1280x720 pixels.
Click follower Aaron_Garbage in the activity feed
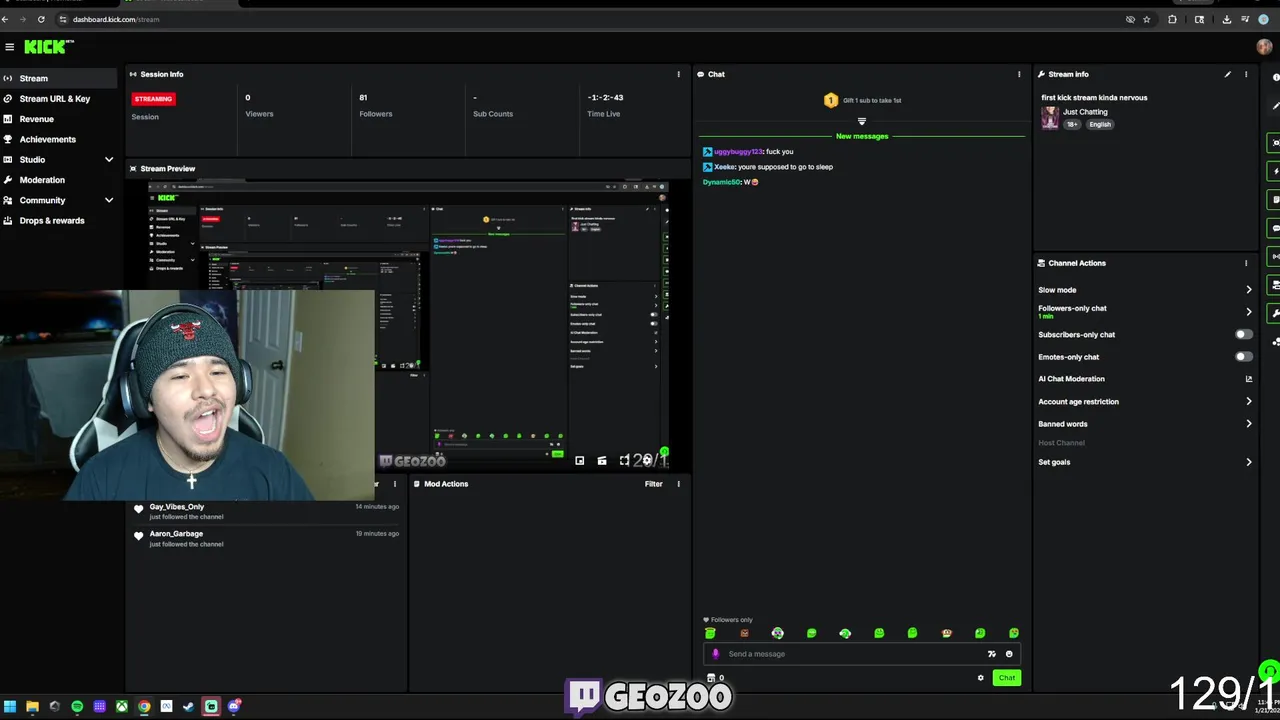[x=176, y=534]
